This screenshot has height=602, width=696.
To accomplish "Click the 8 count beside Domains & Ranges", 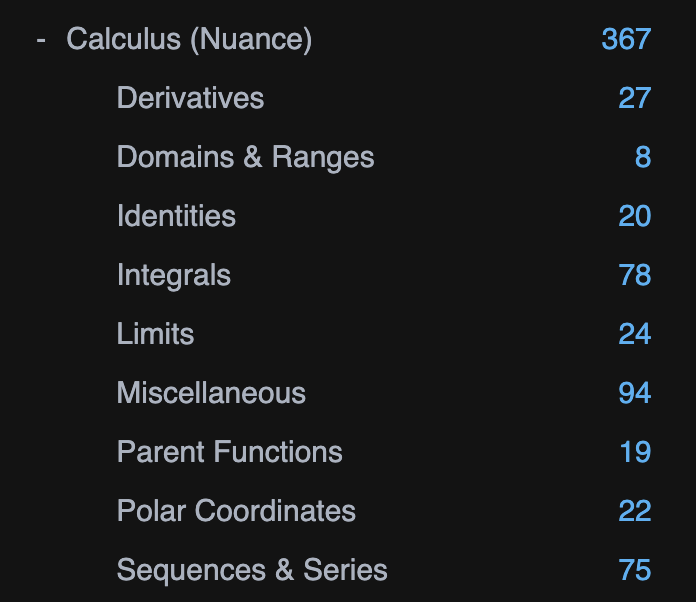I will [x=643, y=157].
